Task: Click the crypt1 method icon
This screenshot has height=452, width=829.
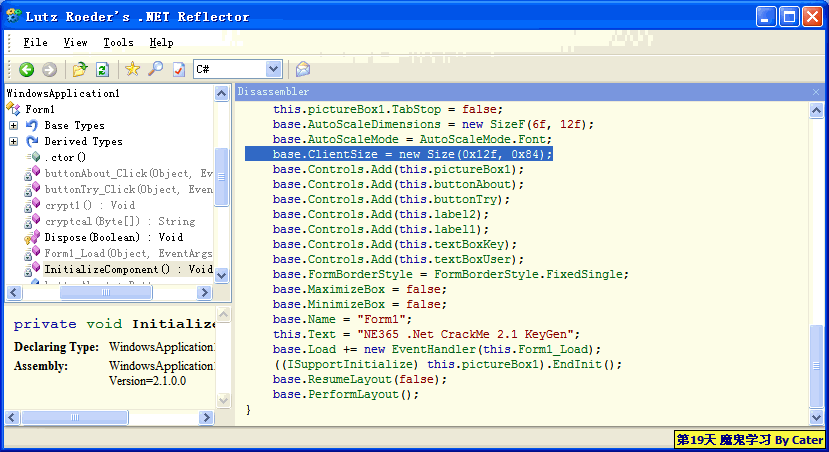Action: coord(32,205)
